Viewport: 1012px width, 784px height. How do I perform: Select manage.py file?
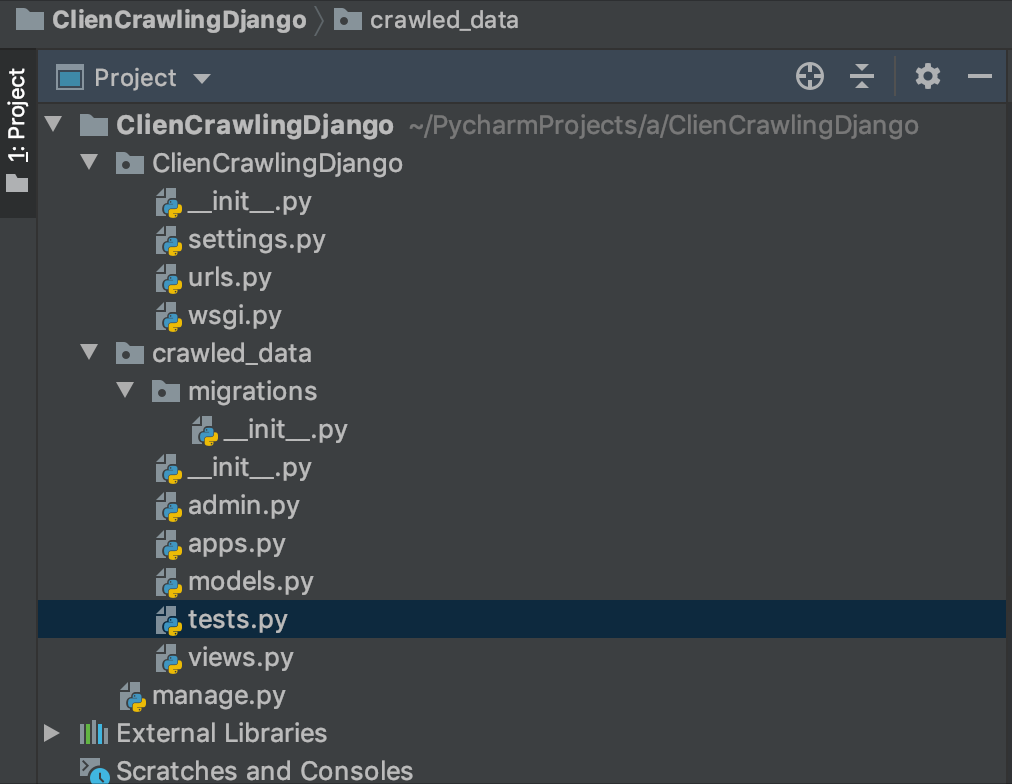[x=219, y=696]
